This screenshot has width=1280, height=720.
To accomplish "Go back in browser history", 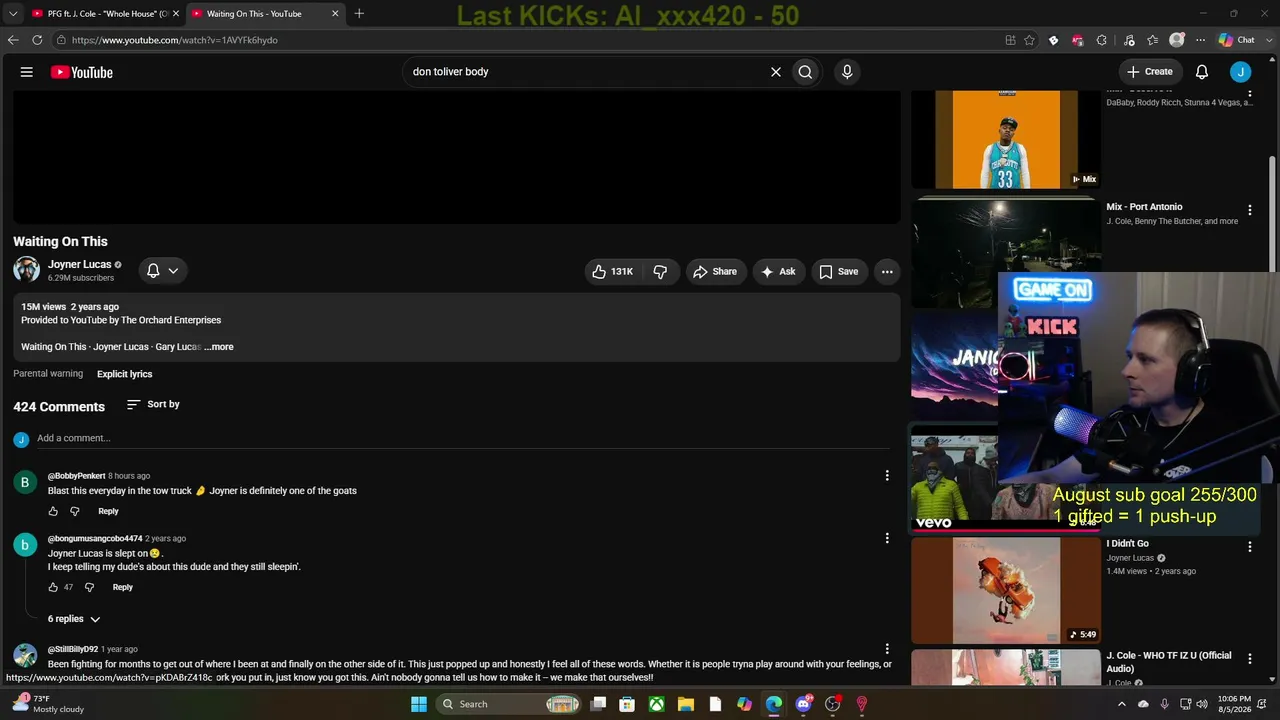I will pos(13,40).
